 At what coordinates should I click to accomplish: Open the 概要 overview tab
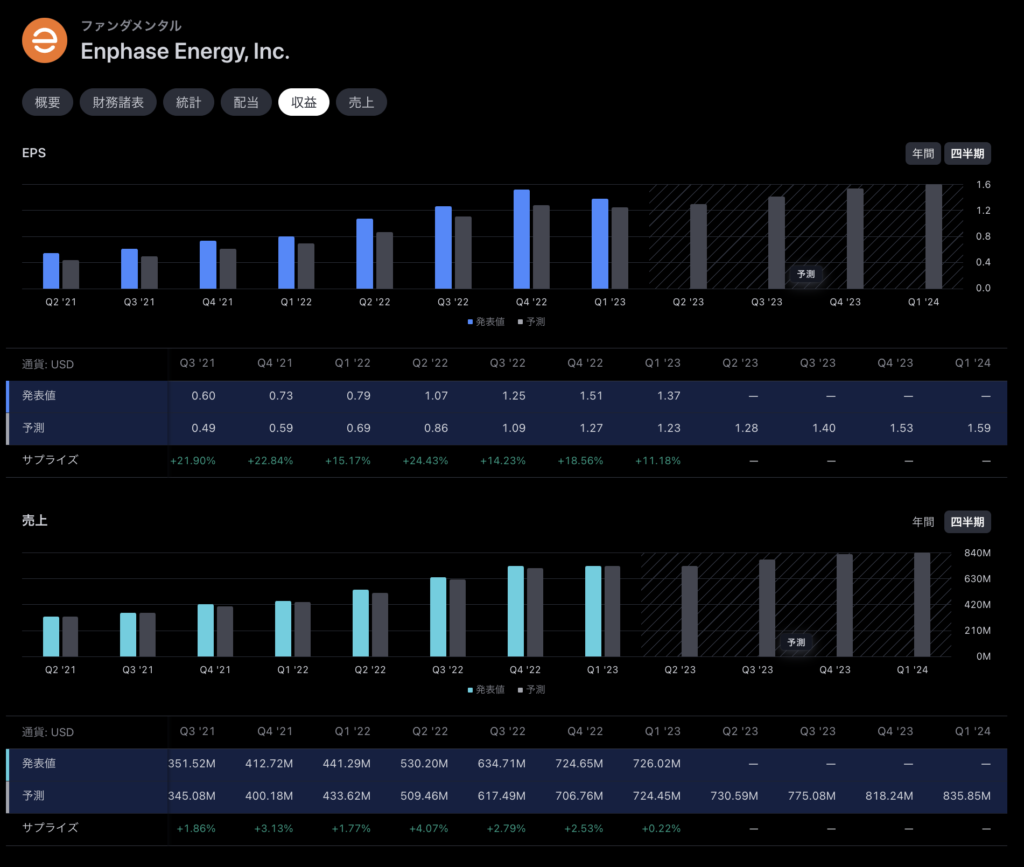pyautogui.click(x=47, y=102)
